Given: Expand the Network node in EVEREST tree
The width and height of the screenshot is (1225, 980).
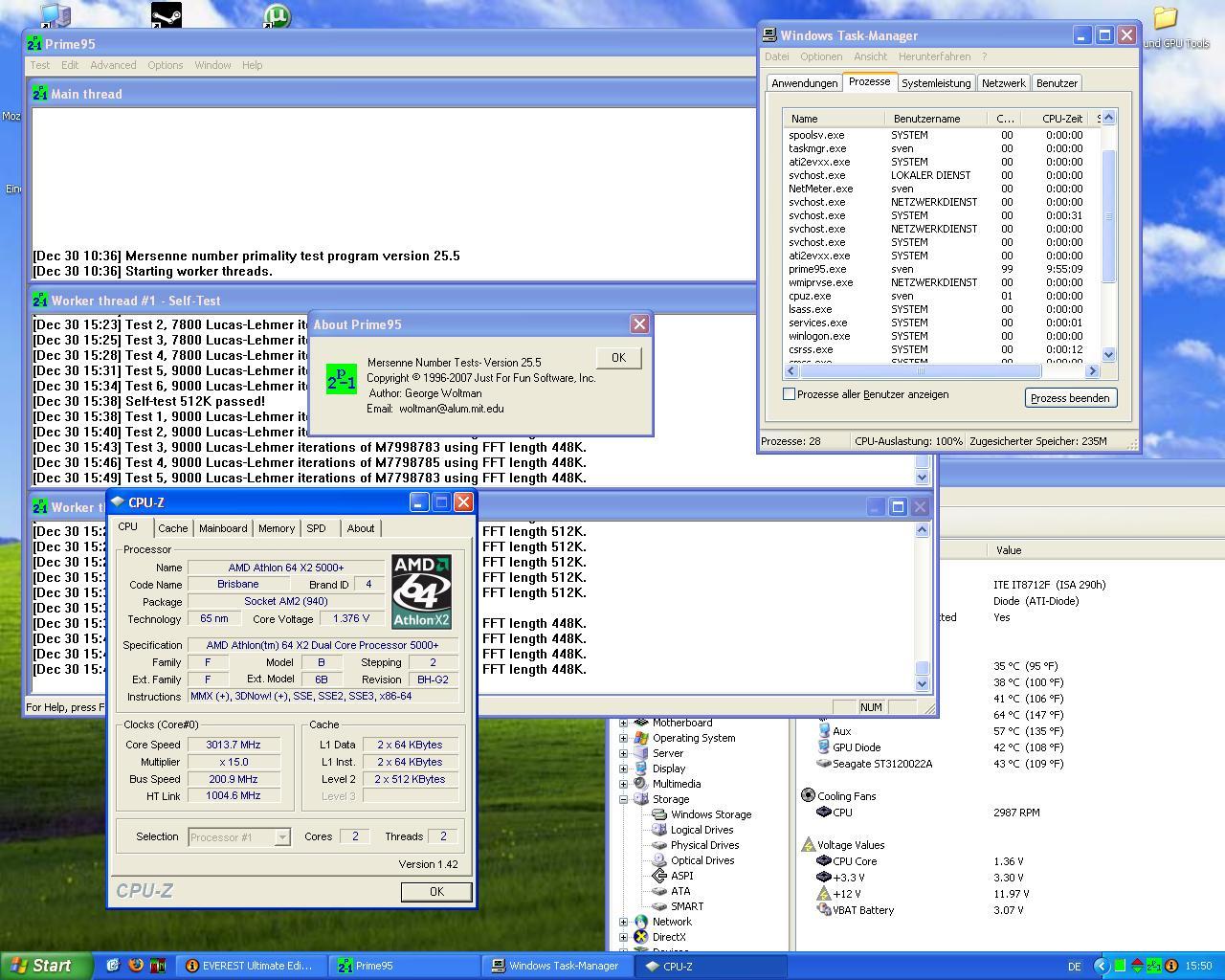Looking at the screenshot, I should pyautogui.click(x=624, y=922).
